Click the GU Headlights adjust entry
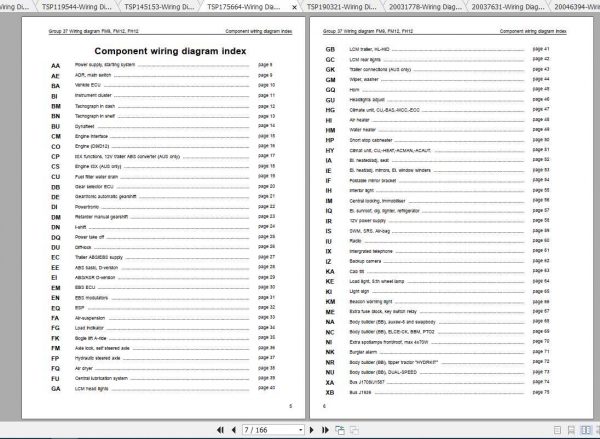 437,100
